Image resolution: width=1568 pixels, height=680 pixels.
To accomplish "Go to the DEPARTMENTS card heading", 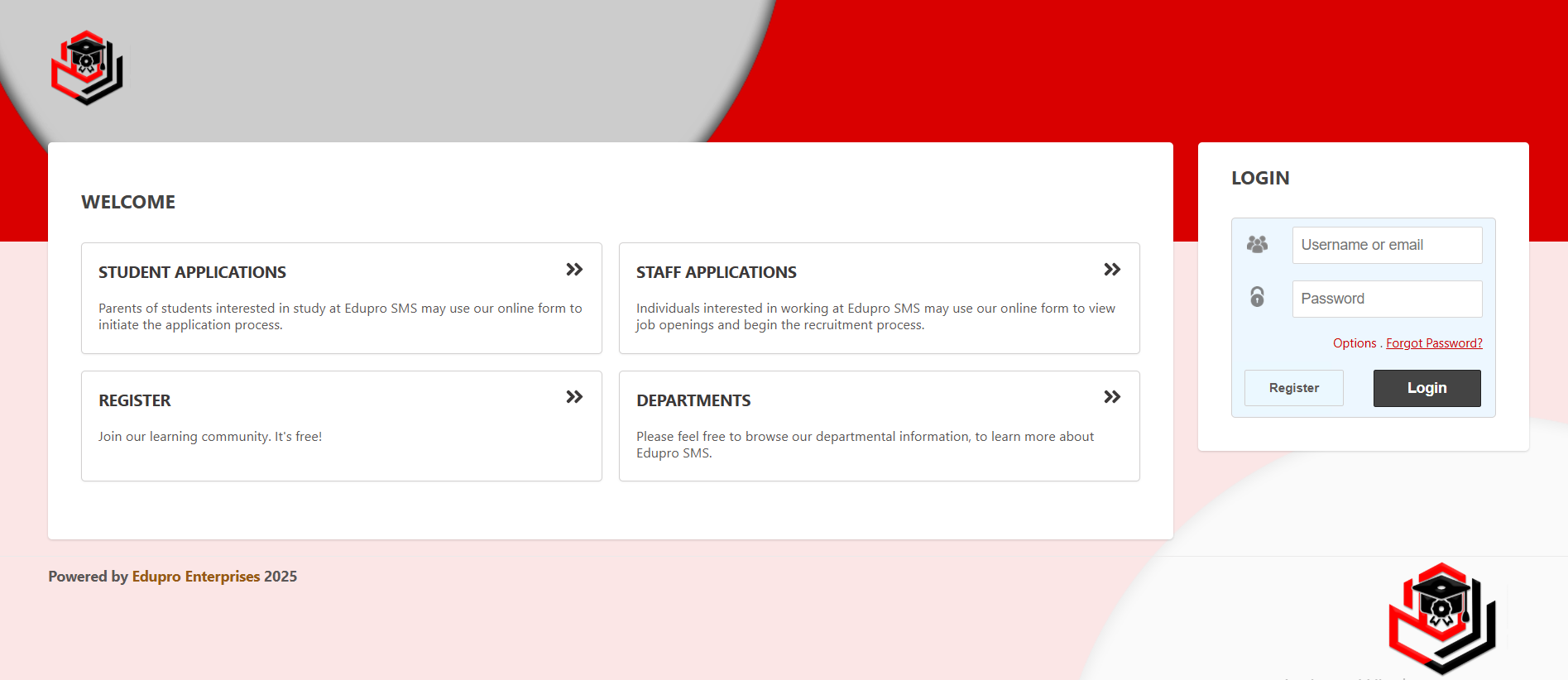I will pyautogui.click(x=693, y=400).
